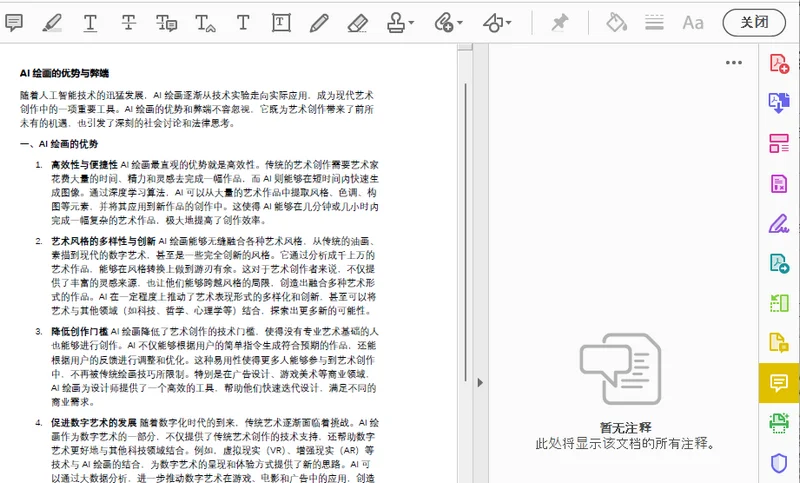The height and width of the screenshot is (483, 800).
Task: Open the teal Export PDF tool
Action: pos(779,263)
